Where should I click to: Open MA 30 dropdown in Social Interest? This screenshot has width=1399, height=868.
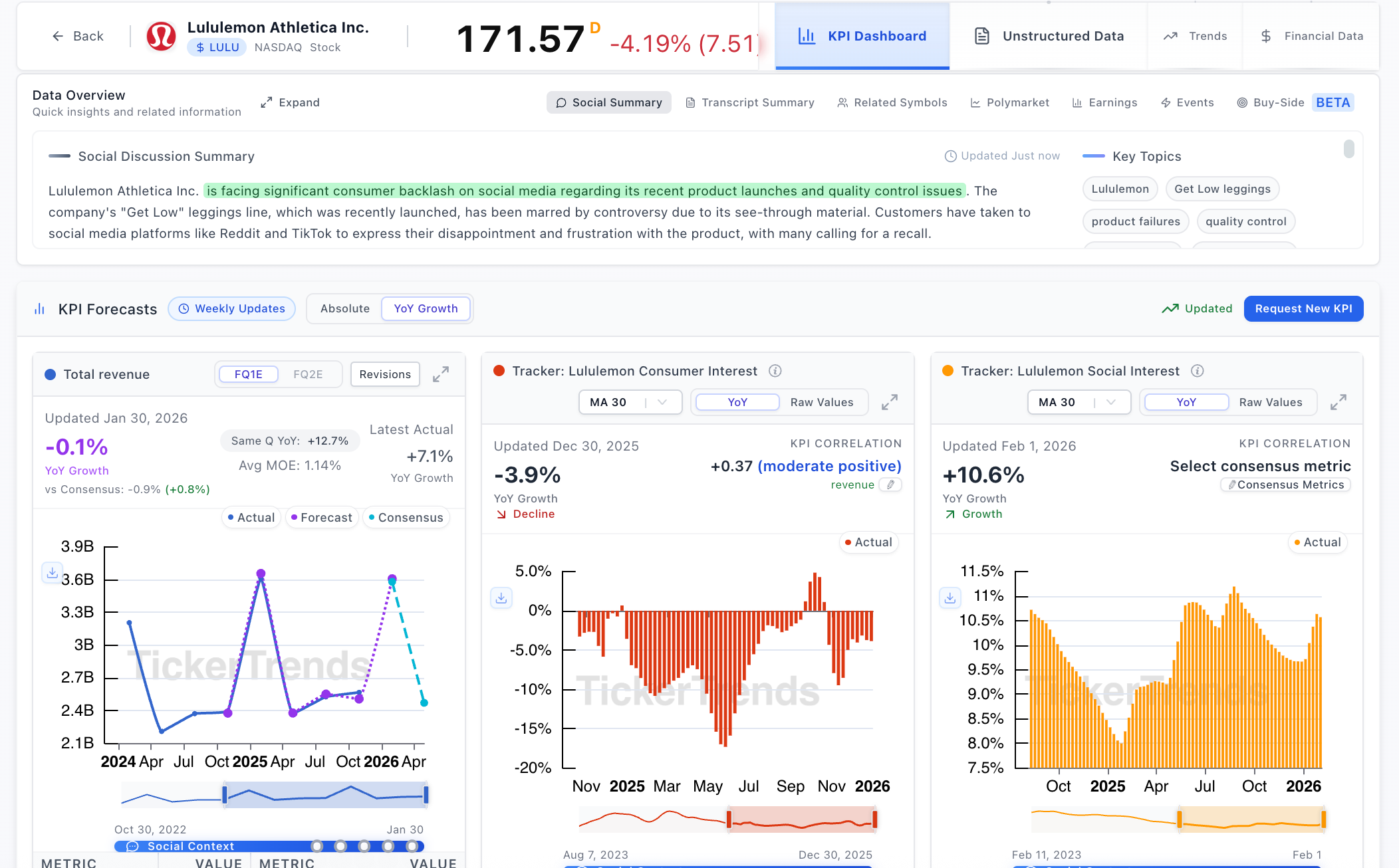[x=1078, y=402]
